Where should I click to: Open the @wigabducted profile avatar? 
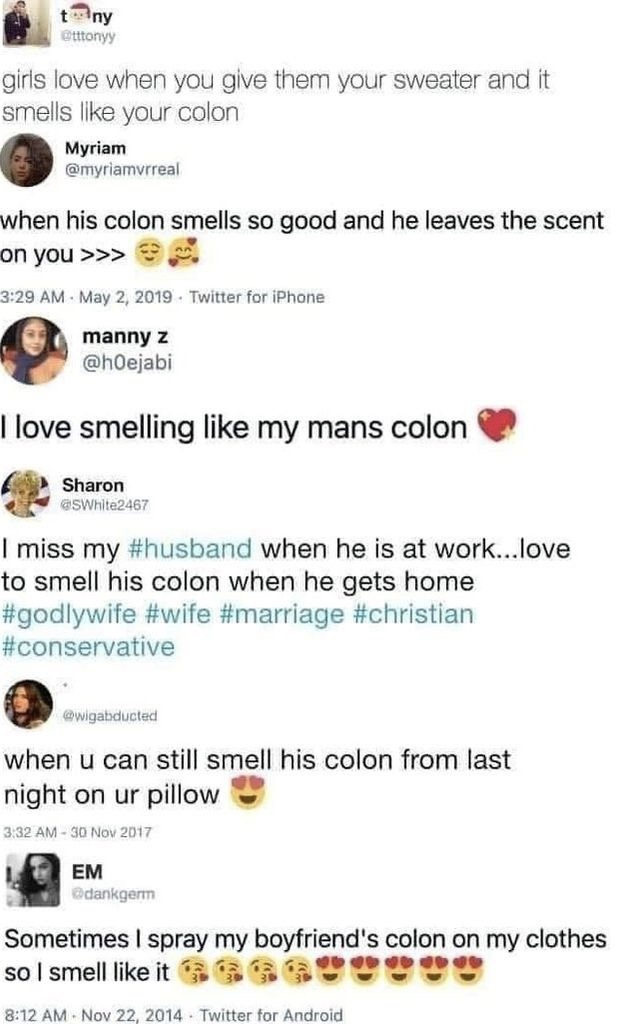[x=28, y=703]
